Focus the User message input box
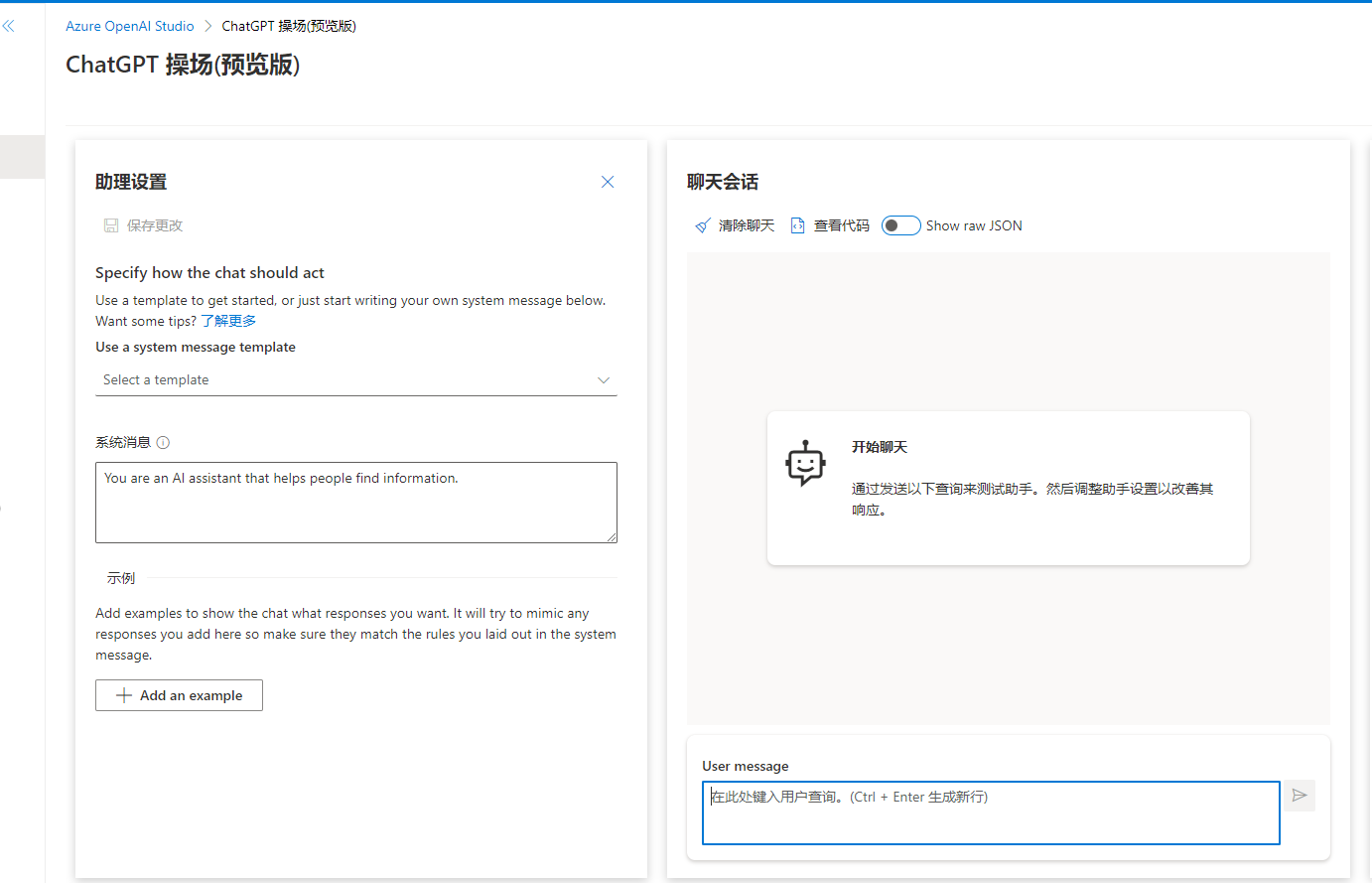Screen dimensions: 1372x883 (x=991, y=812)
